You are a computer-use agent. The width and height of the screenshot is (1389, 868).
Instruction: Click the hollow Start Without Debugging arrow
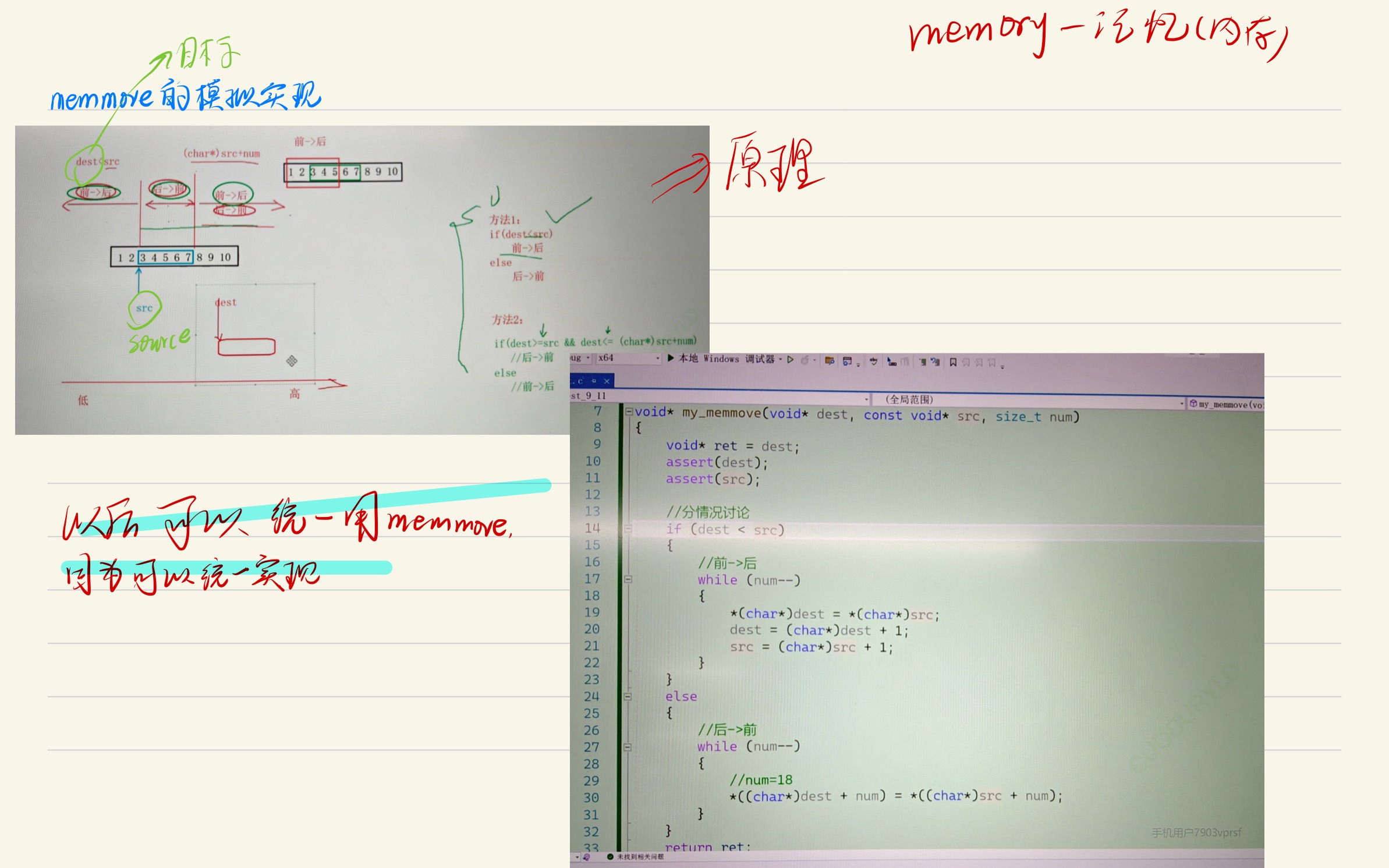click(791, 359)
